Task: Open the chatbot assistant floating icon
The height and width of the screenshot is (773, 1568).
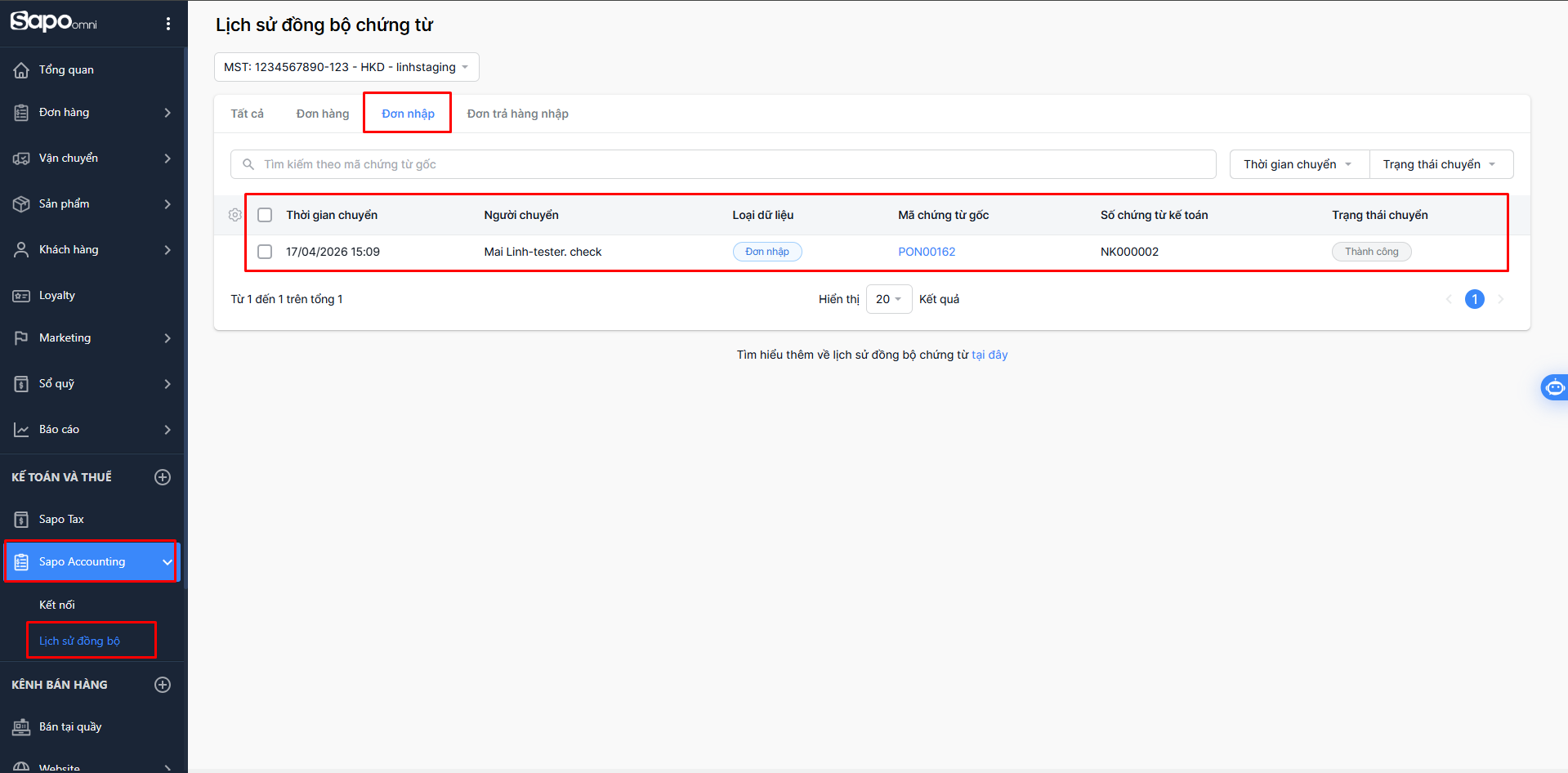Action: [1554, 387]
